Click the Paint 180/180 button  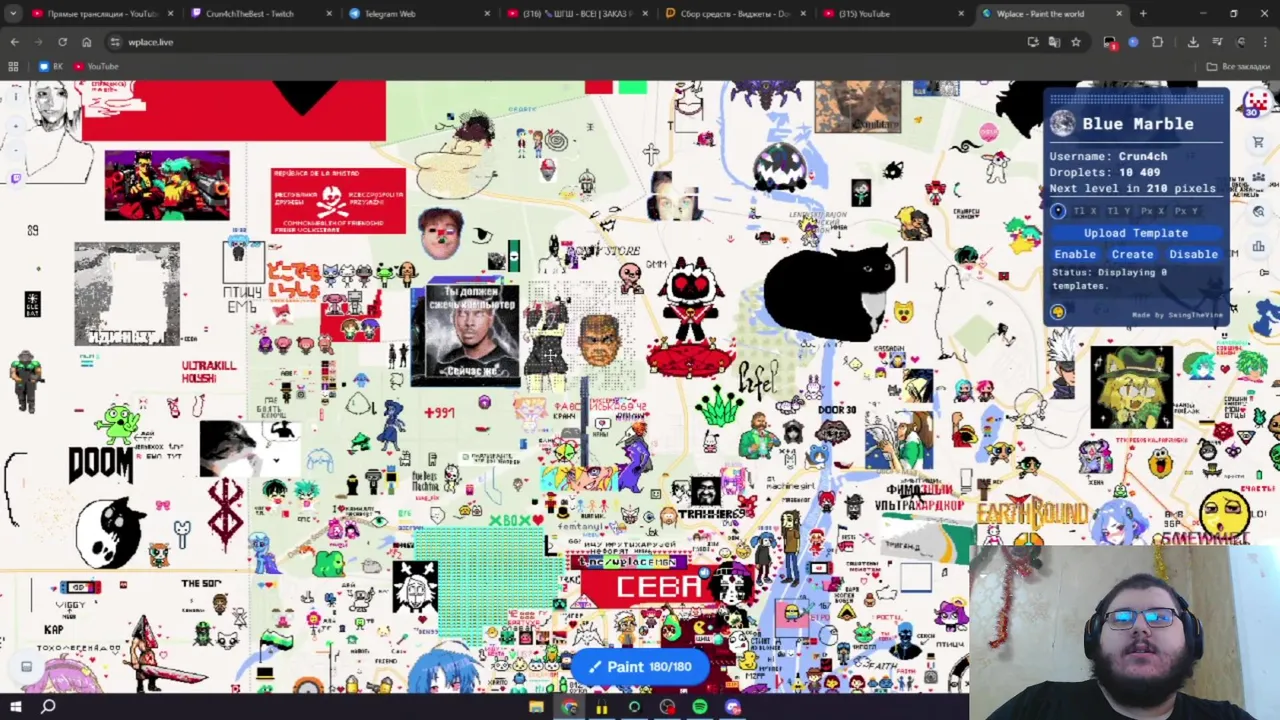click(640, 666)
